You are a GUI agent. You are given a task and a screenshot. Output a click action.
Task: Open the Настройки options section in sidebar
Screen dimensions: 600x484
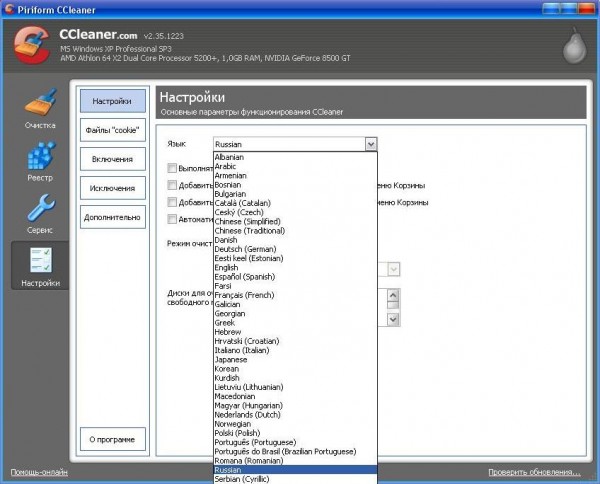coord(40,266)
